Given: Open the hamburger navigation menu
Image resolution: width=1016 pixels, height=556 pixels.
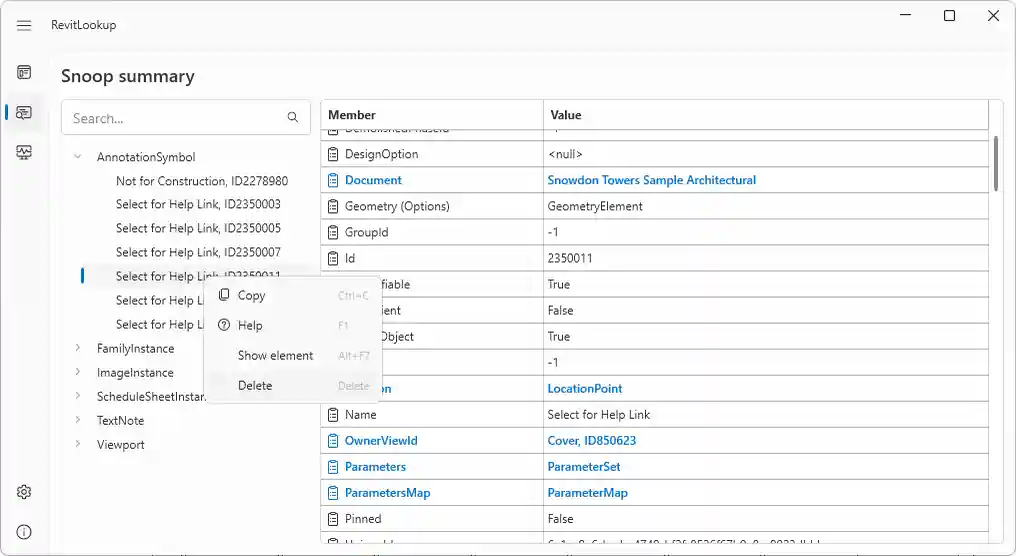Looking at the screenshot, I should pyautogui.click(x=24, y=25).
